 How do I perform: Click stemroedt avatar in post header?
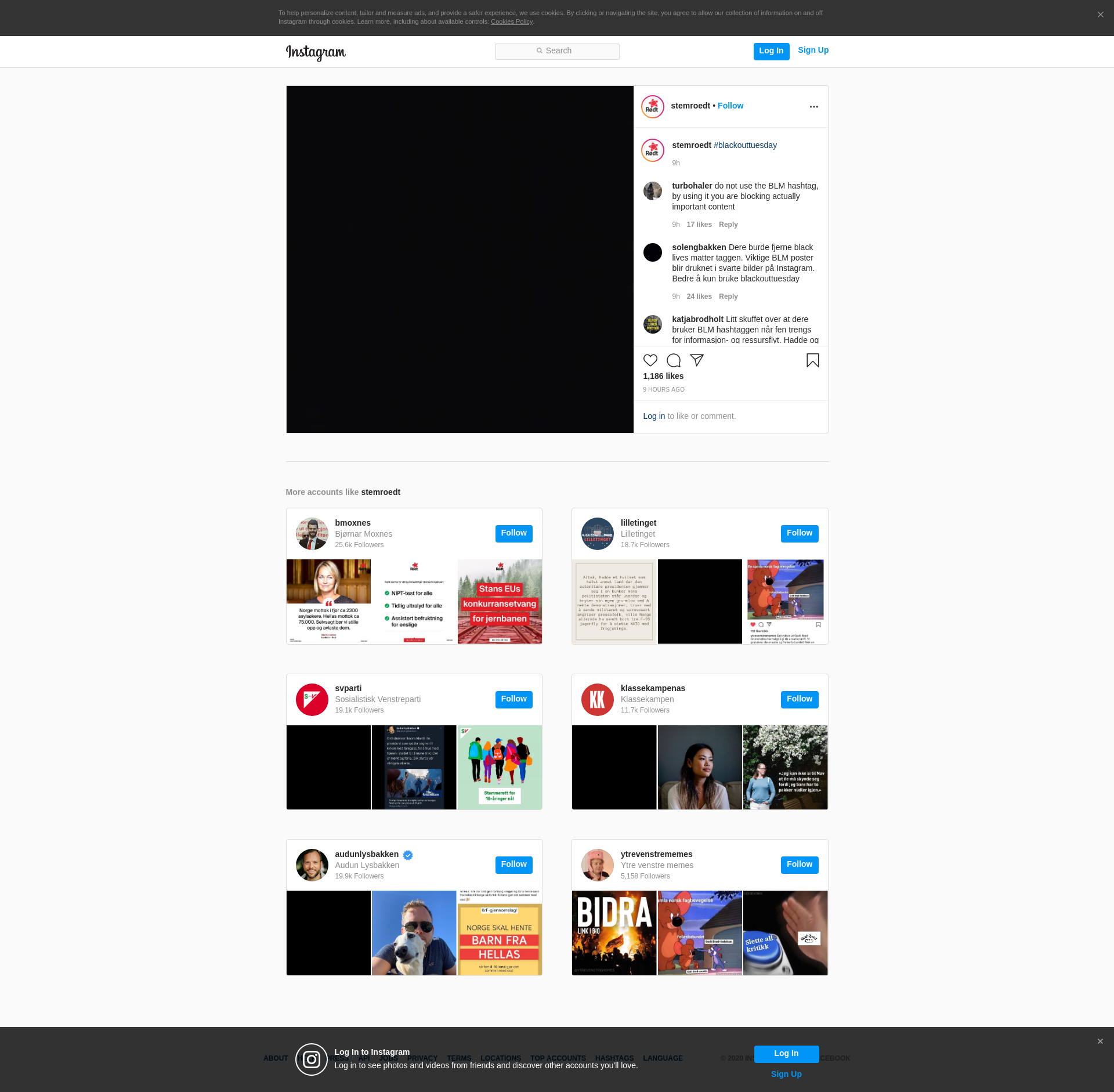click(653, 107)
